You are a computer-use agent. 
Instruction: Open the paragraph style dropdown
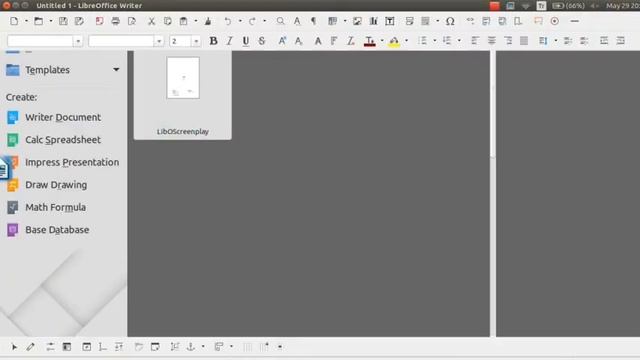point(78,41)
